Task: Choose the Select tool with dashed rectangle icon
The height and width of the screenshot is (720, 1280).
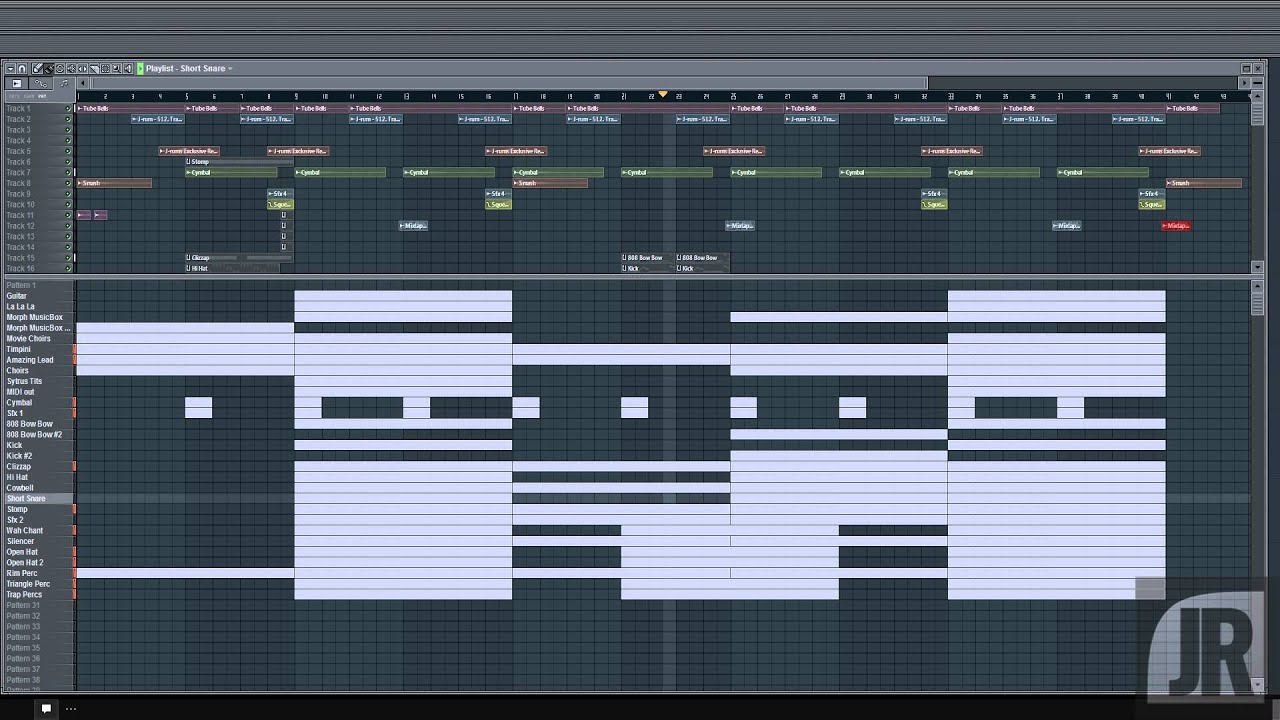Action: (x=105, y=68)
